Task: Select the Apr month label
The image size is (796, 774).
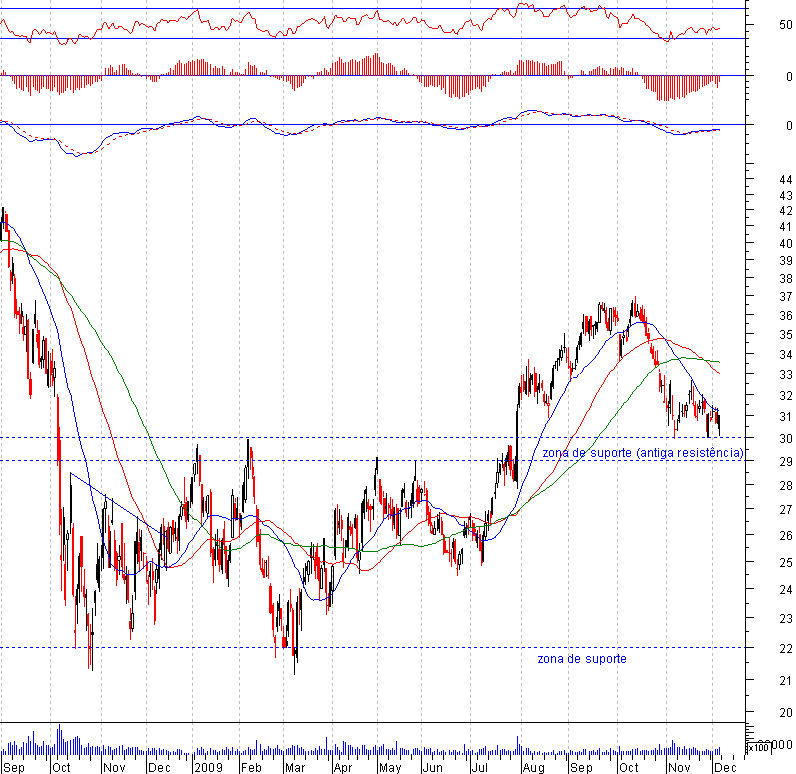Action: [343, 767]
